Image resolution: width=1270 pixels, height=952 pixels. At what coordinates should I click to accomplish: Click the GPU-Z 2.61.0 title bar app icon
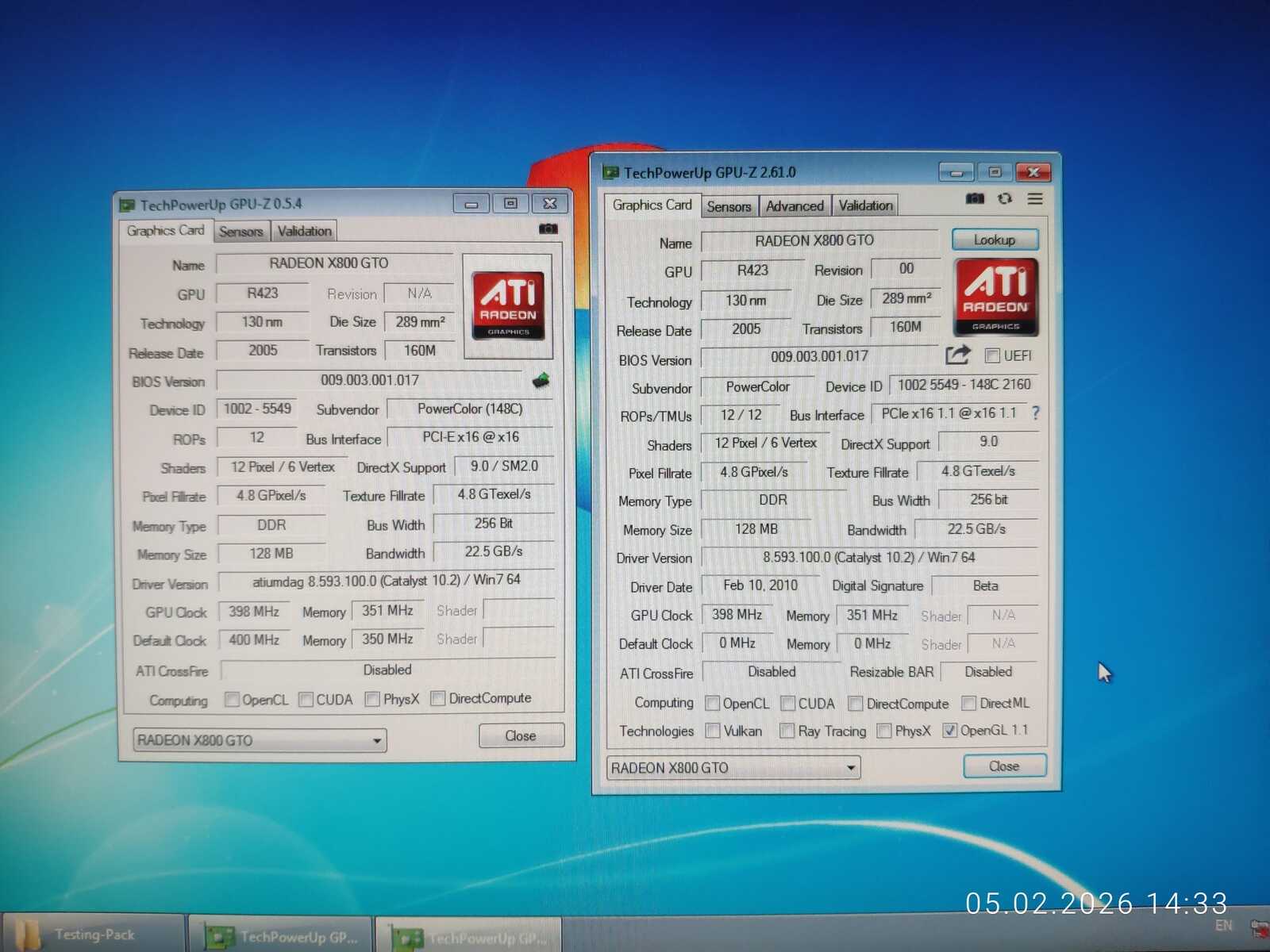tap(610, 171)
